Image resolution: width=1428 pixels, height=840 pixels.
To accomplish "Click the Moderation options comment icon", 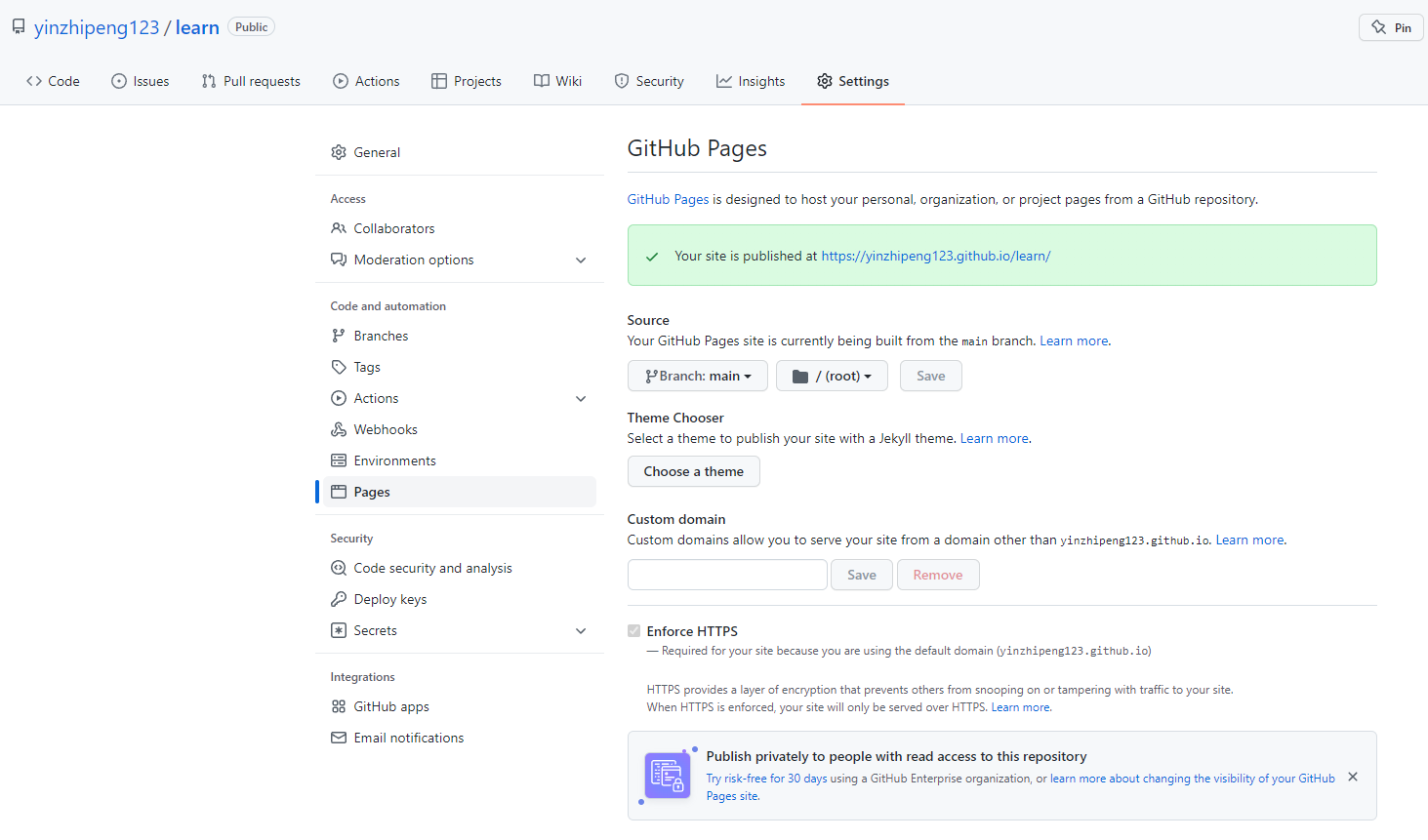I will tap(339, 260).
